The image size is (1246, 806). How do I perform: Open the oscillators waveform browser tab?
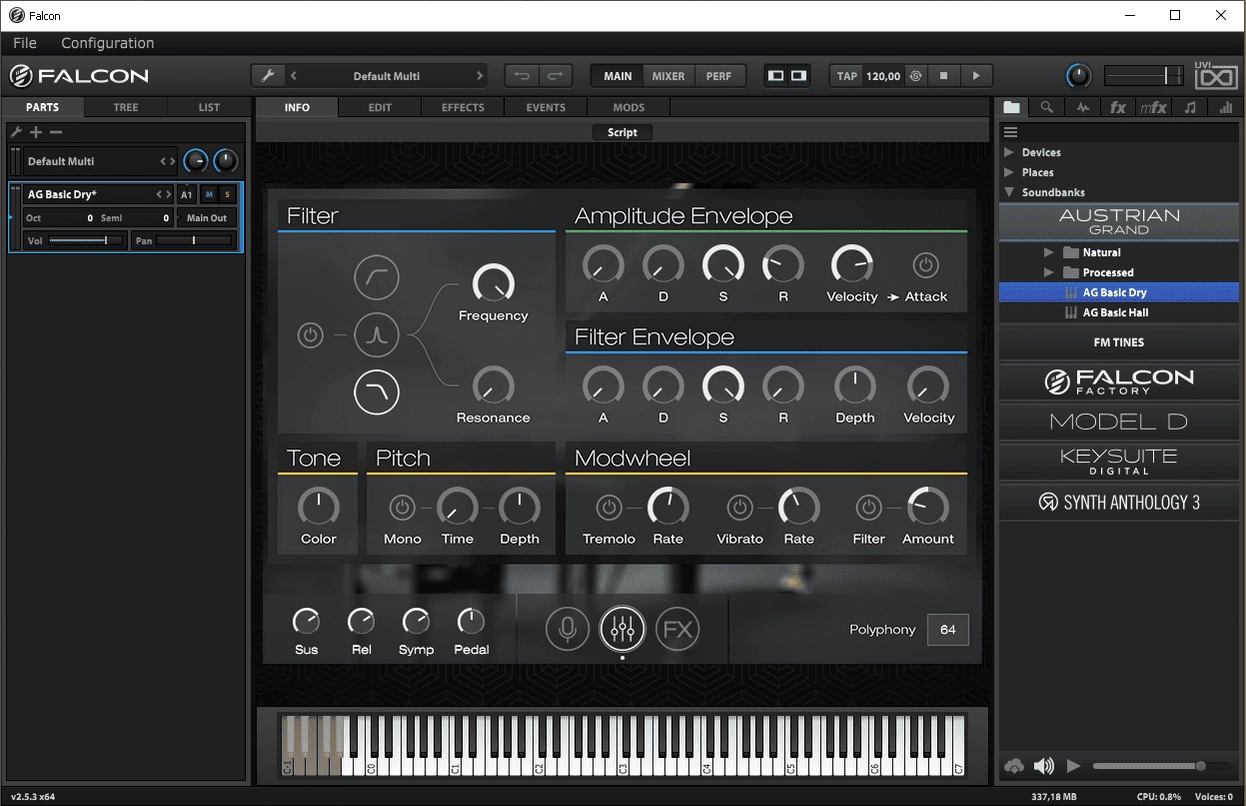(x=1082, y=108)
